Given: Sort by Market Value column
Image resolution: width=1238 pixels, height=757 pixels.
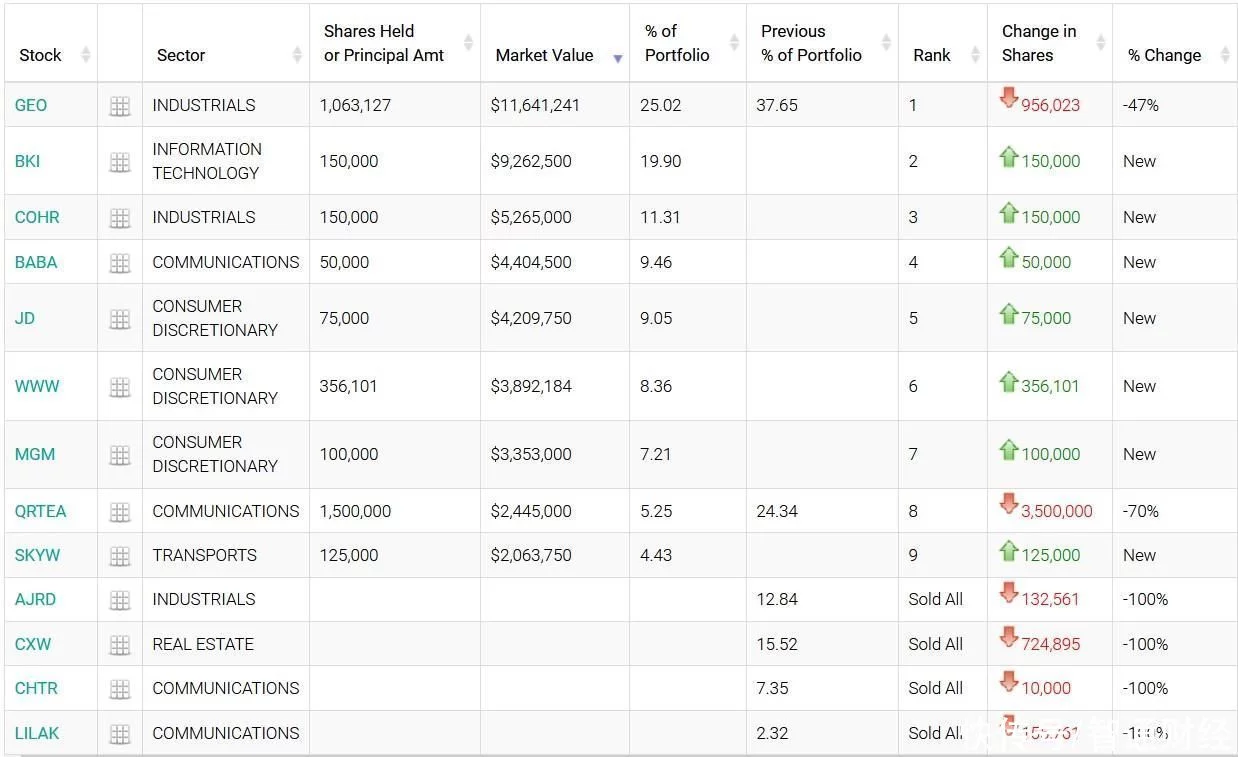Looking at the screenshot, I should (555, 44).
